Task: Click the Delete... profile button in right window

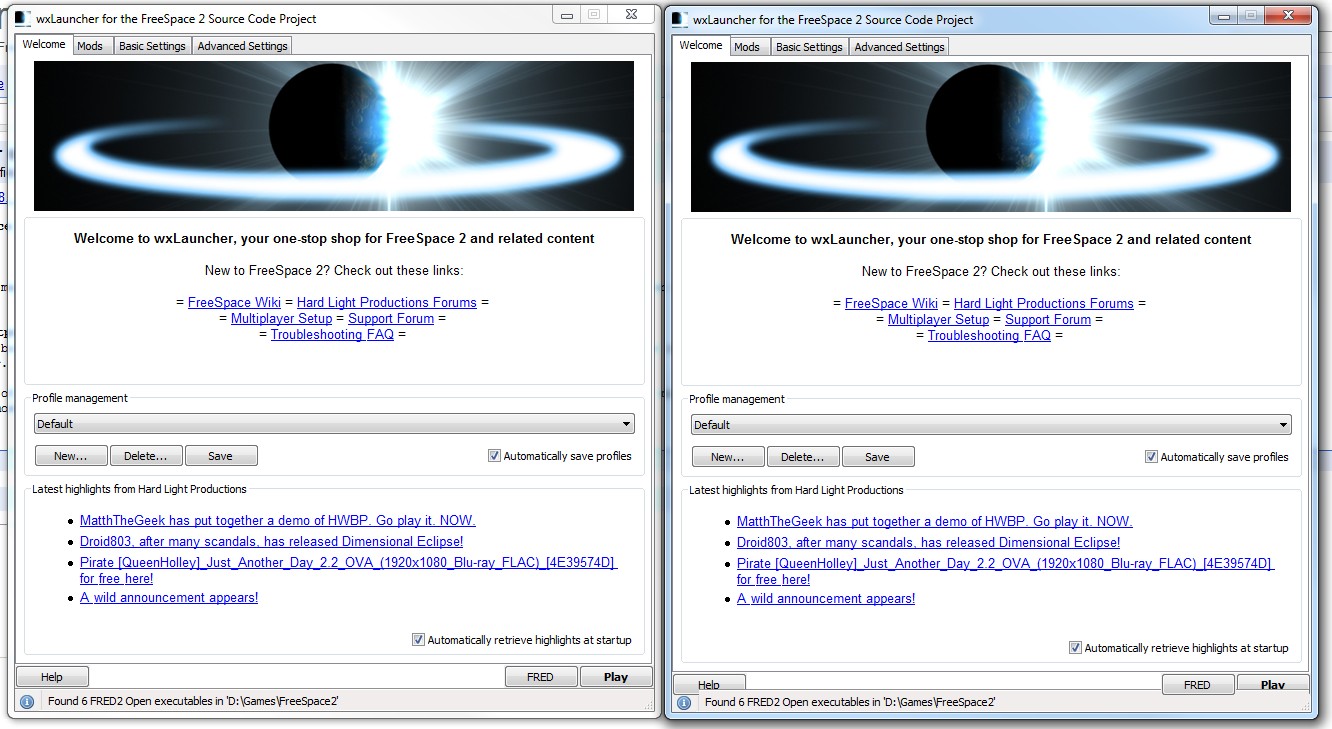Action: click(x=803, y=457)
